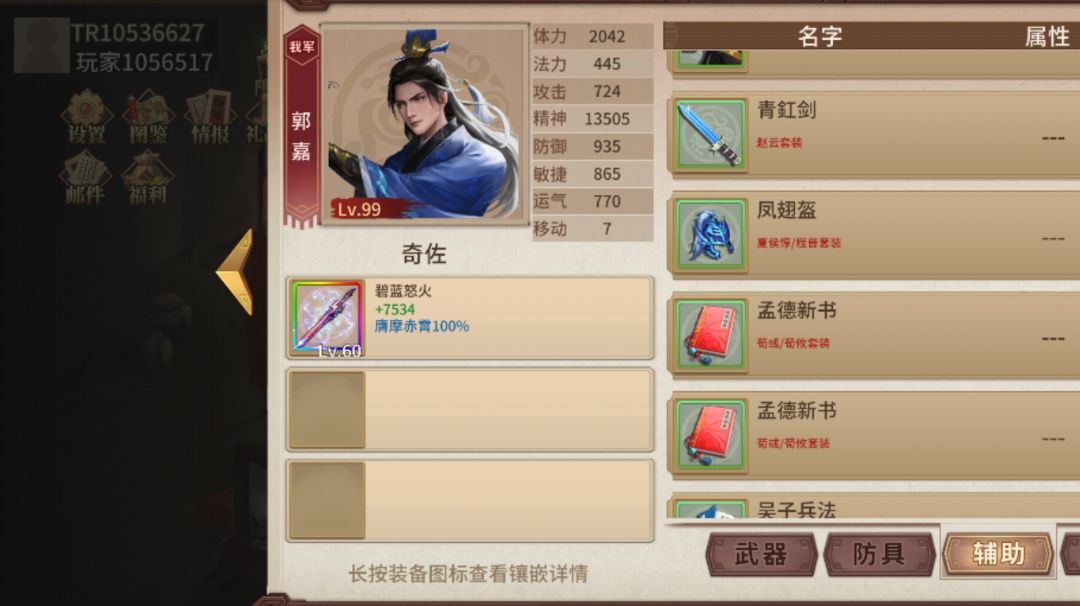The image size is (1080, 606).
Task: Select the 青釭剑 sword icon
Action: click(710, 134)
